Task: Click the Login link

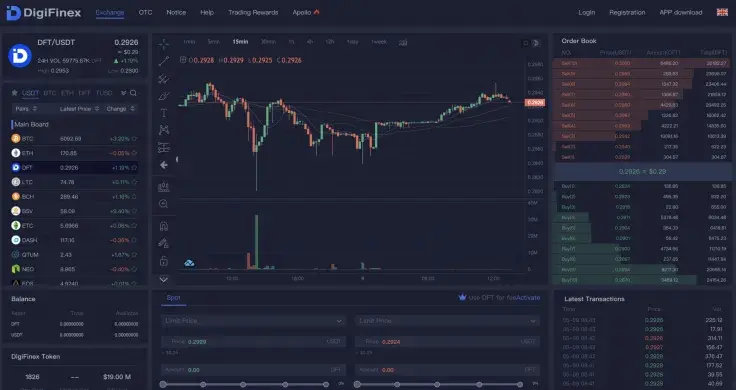Action: pos(587,13)
